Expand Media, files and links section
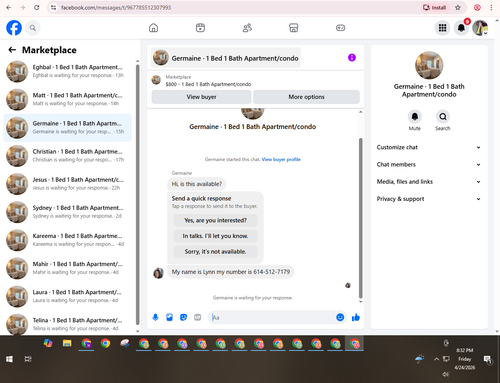The height and width of the screenshot is (383, 500). (429, 182)
